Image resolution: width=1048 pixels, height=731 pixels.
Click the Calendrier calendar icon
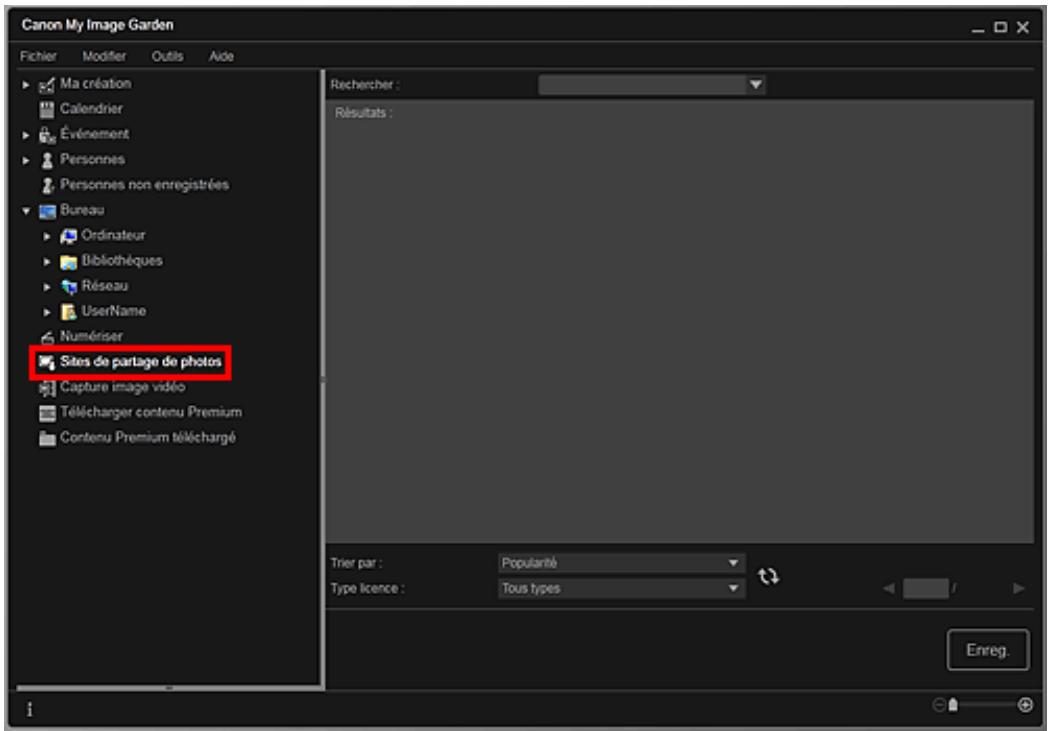click(44, 109)
